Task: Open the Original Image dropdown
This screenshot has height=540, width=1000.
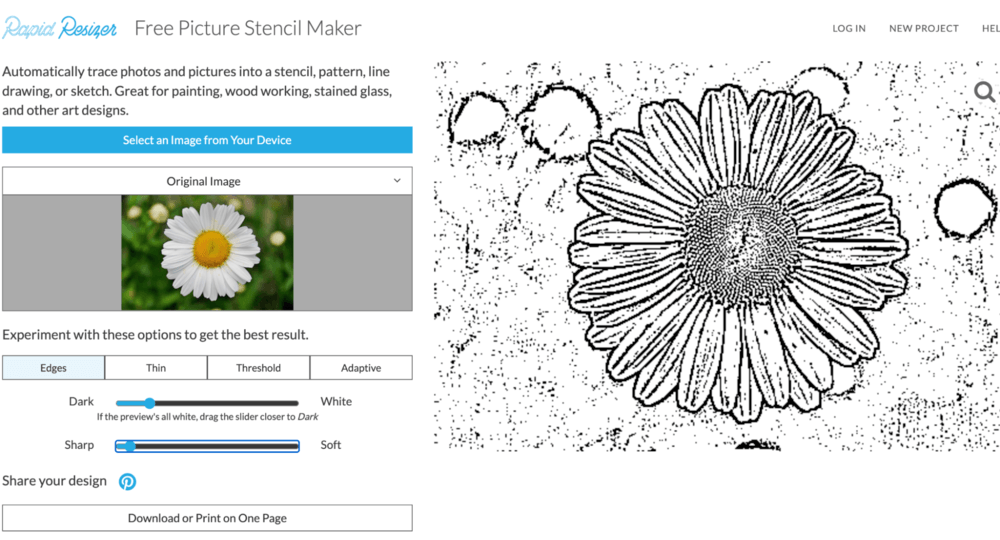Action: (x=207, y=181)
